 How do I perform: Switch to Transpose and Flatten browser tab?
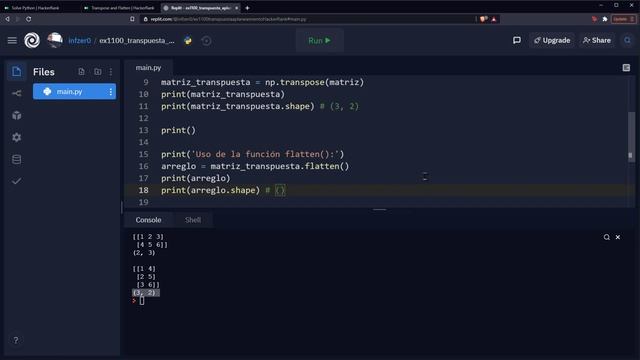pos(122,8)
